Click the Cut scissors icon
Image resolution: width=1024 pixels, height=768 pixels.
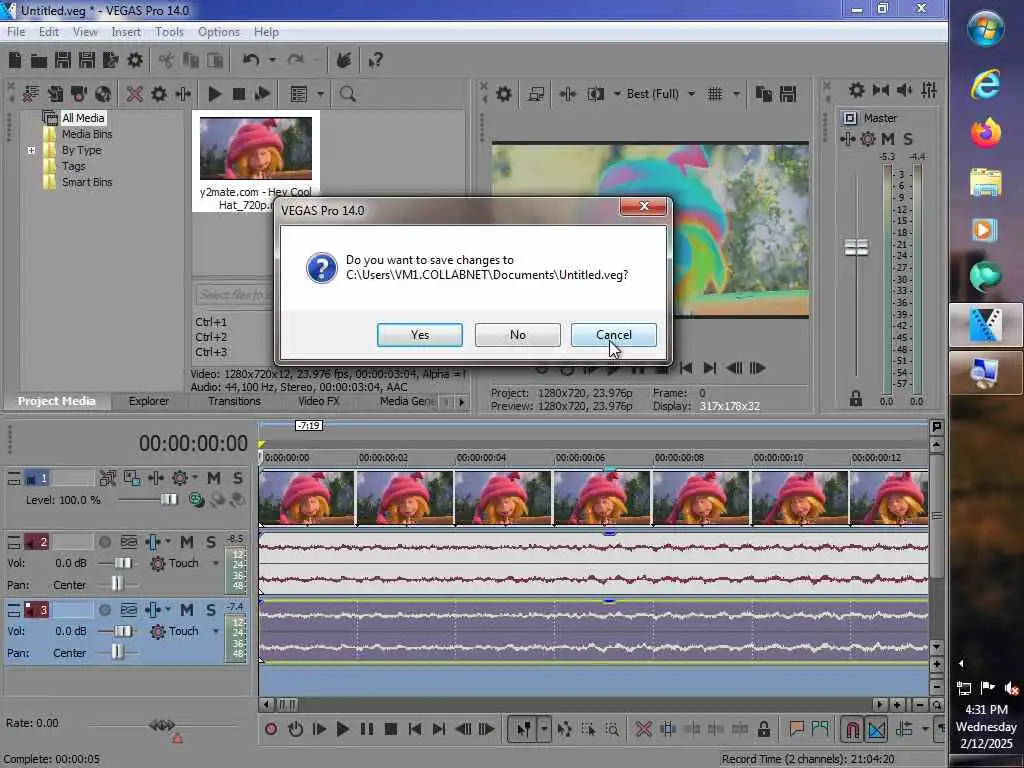point(166,61)
